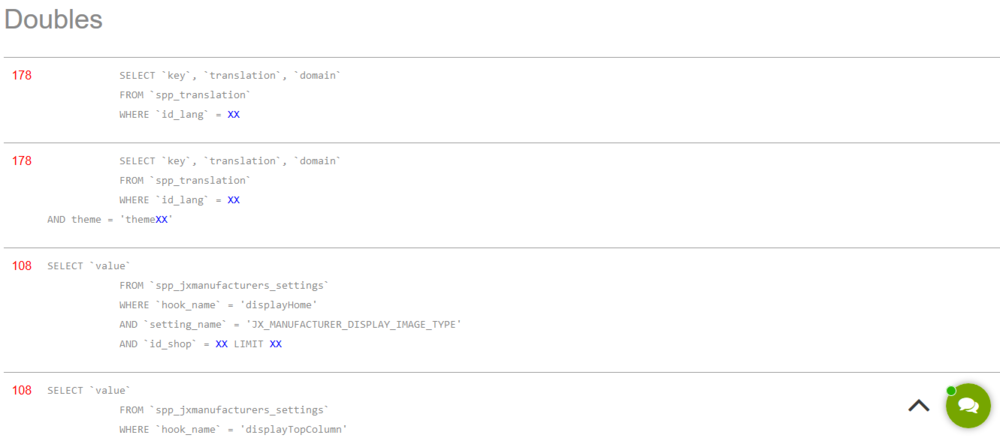
Task: Click the last query's FROM spp_jxmanufacturers_settings line
Action: [223, 410]
